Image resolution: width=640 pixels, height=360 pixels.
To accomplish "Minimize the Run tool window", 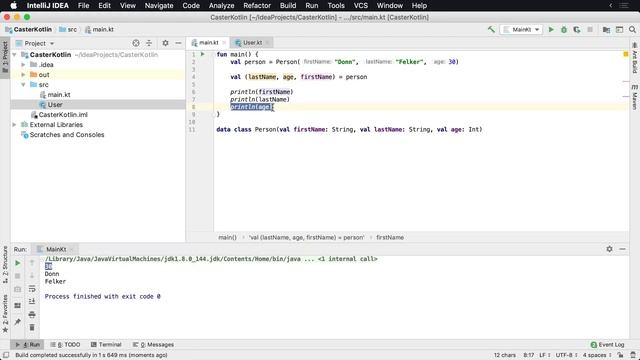I will [622, 249].
